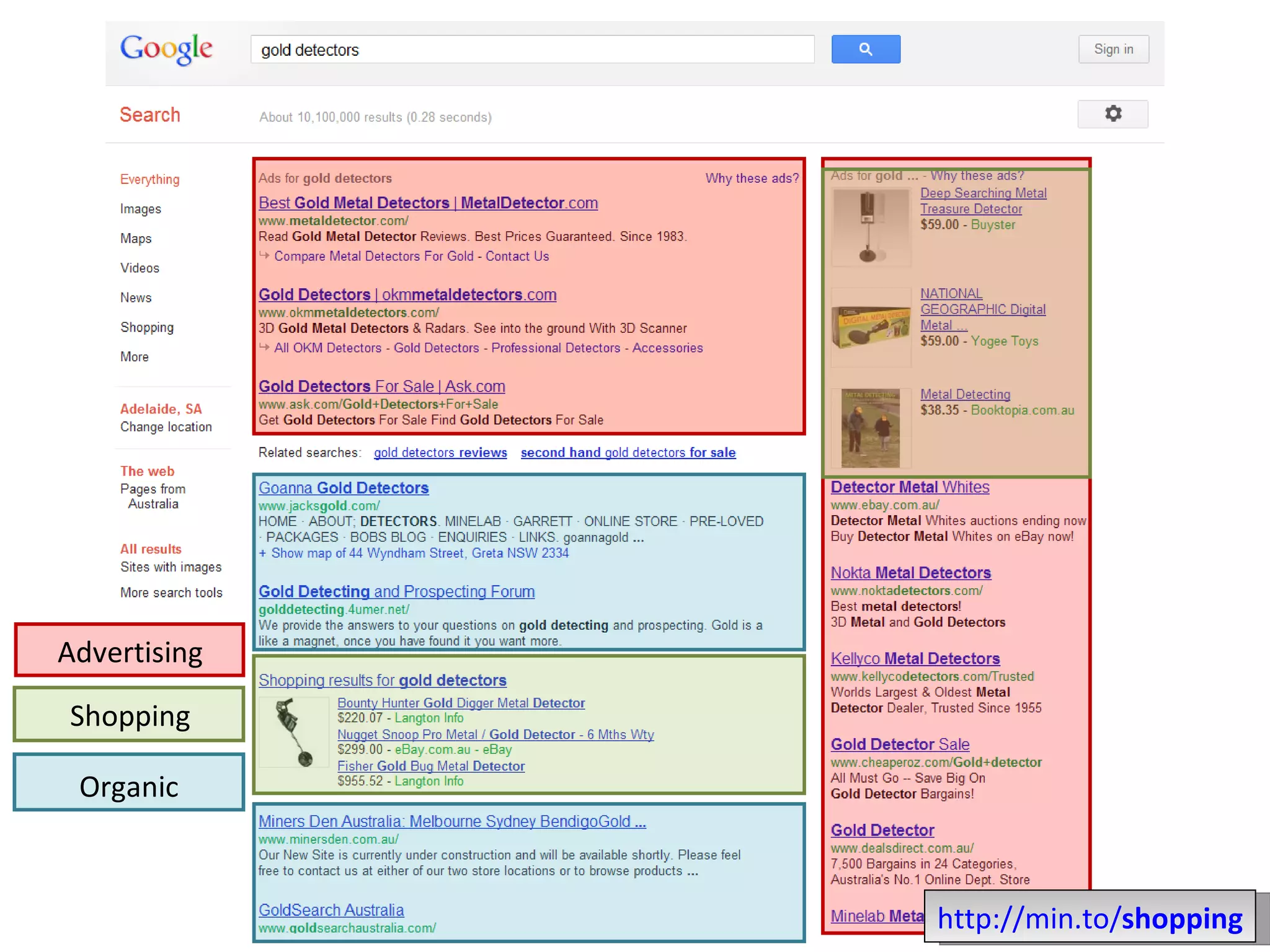Open Gold Detector Sale cheaperoz ad

tap(900, 744)
